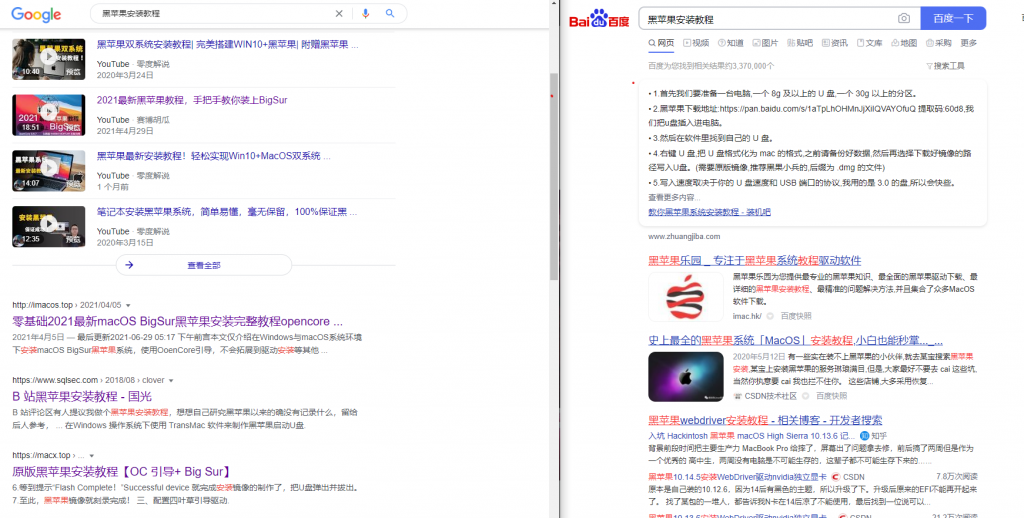Click the MacOS dark apple thumbnail
The width and height of the screenshot is (1024, 518).
click(686, 376)
